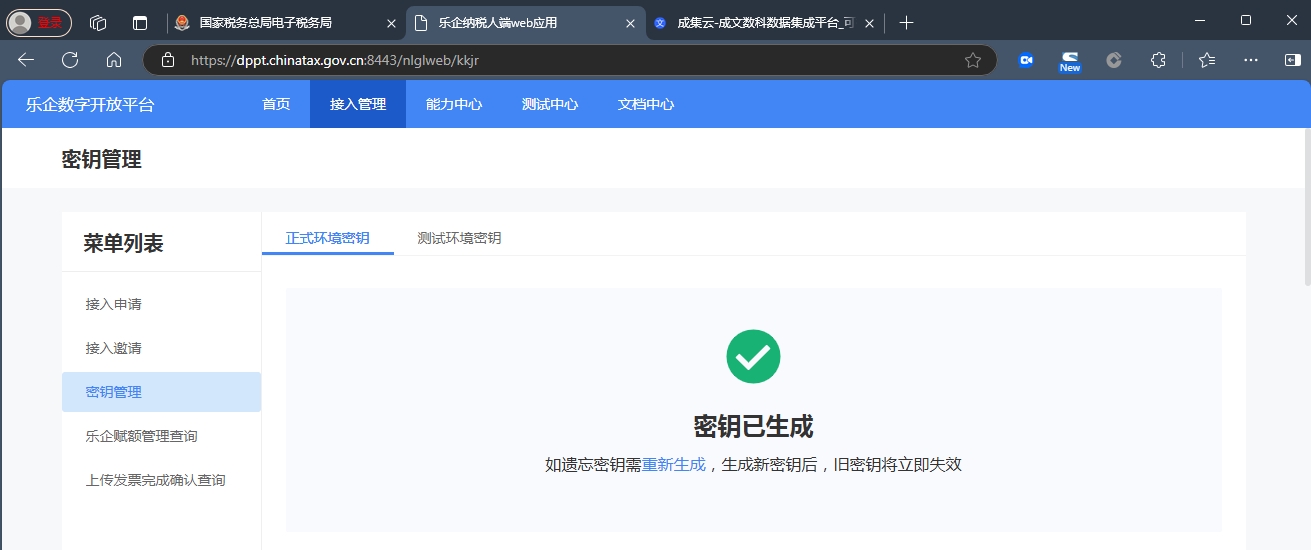Click the 重新生成 link

(x=673, y=464)
